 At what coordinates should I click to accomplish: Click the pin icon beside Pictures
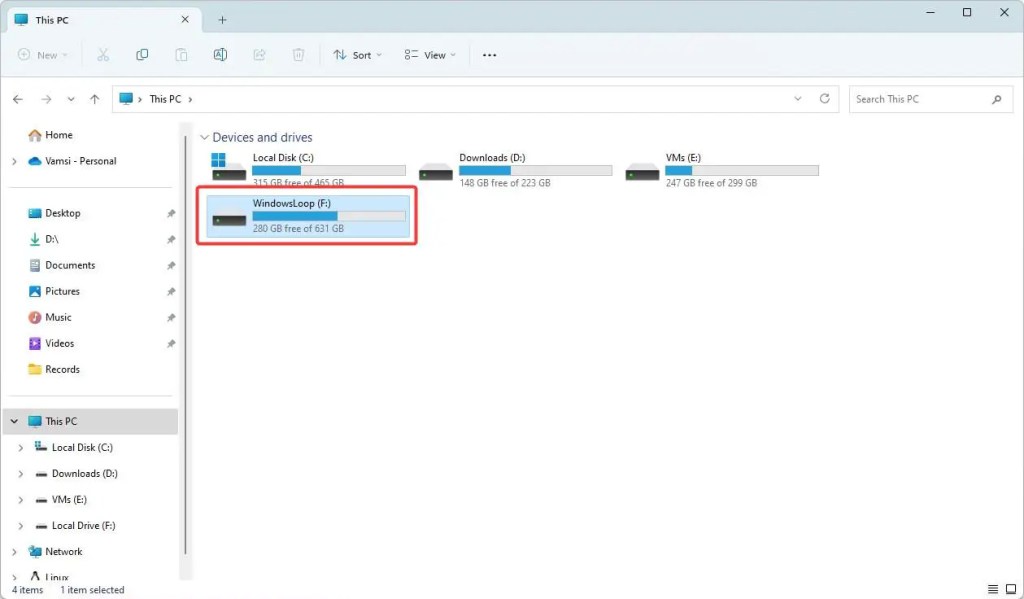click(170, 291)
